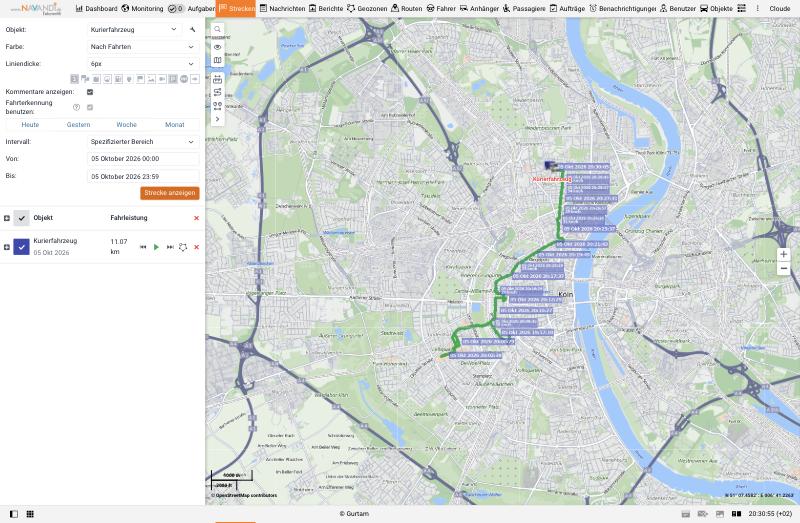Toggle the first annotation icon in track options row
Screen dimensions: 800x523
[74, 79]
